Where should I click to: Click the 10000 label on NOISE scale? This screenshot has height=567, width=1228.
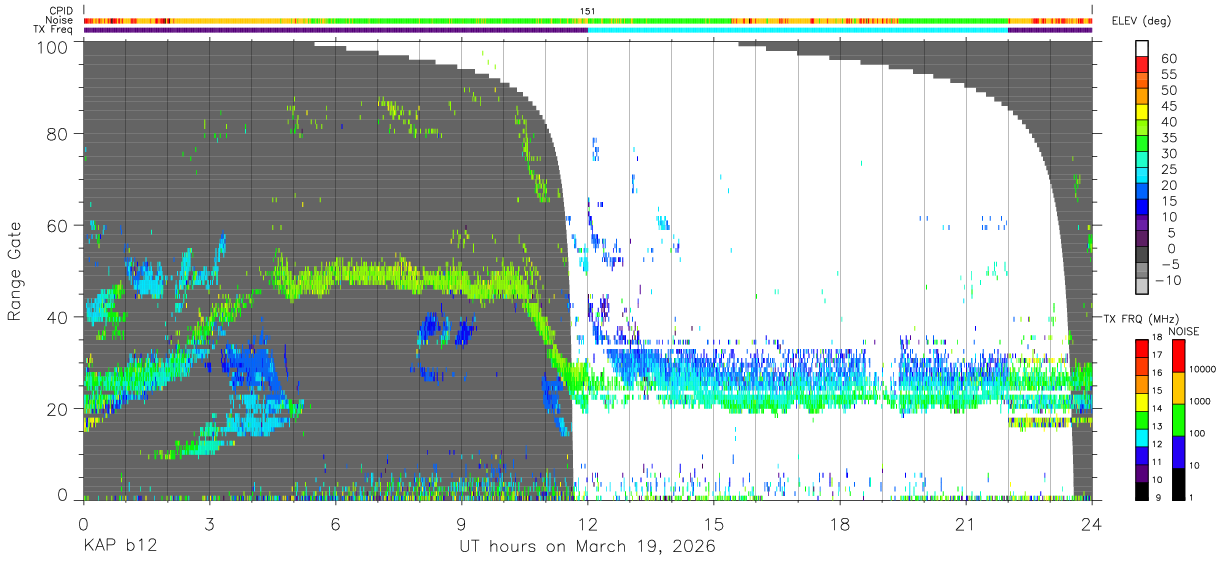(x=1201, y=369)
